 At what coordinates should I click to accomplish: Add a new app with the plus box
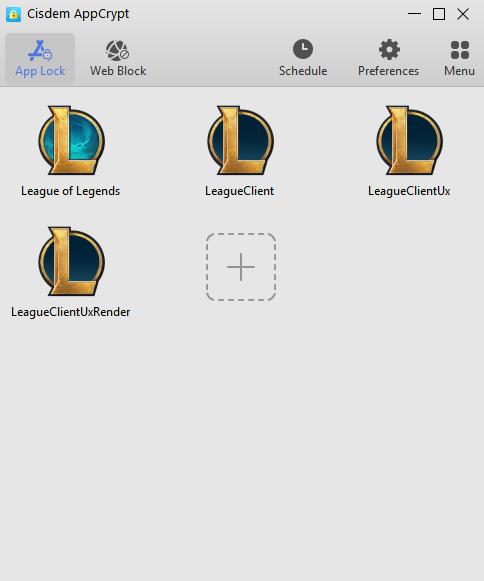(x=241, y=267)
